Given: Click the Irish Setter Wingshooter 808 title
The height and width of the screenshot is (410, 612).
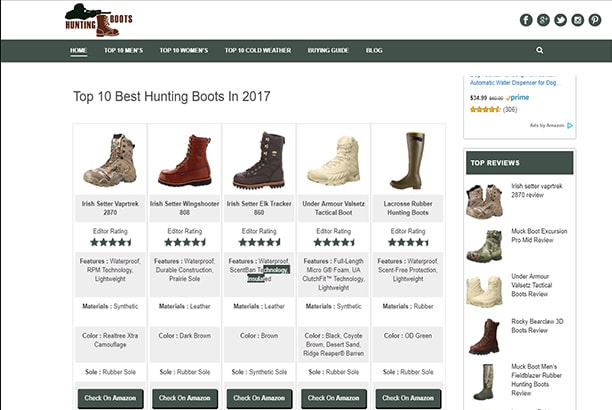Looking at the screenshot, I should tap(185, 208).
